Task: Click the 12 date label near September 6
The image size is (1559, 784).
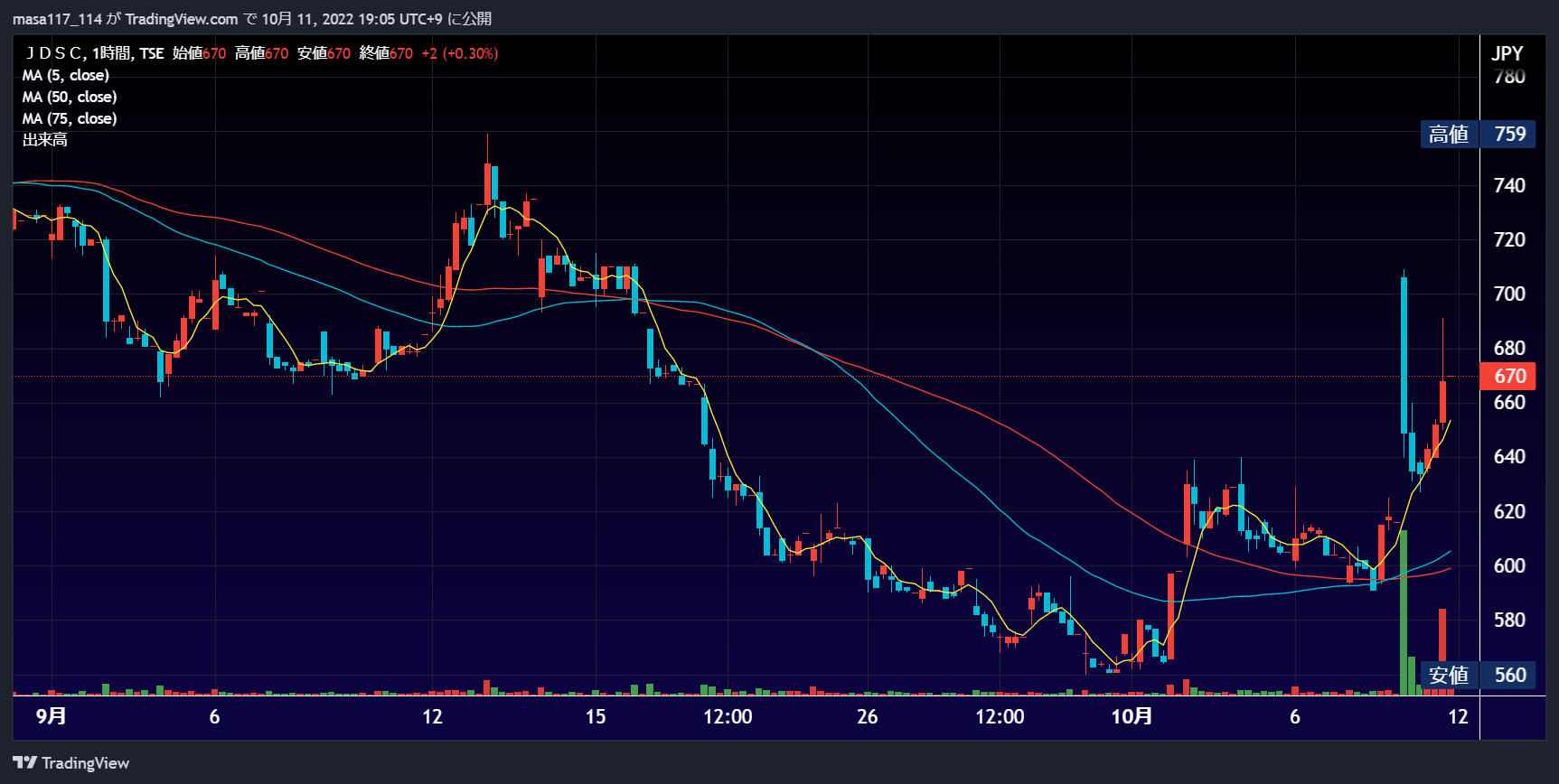Action: (432, 716)
